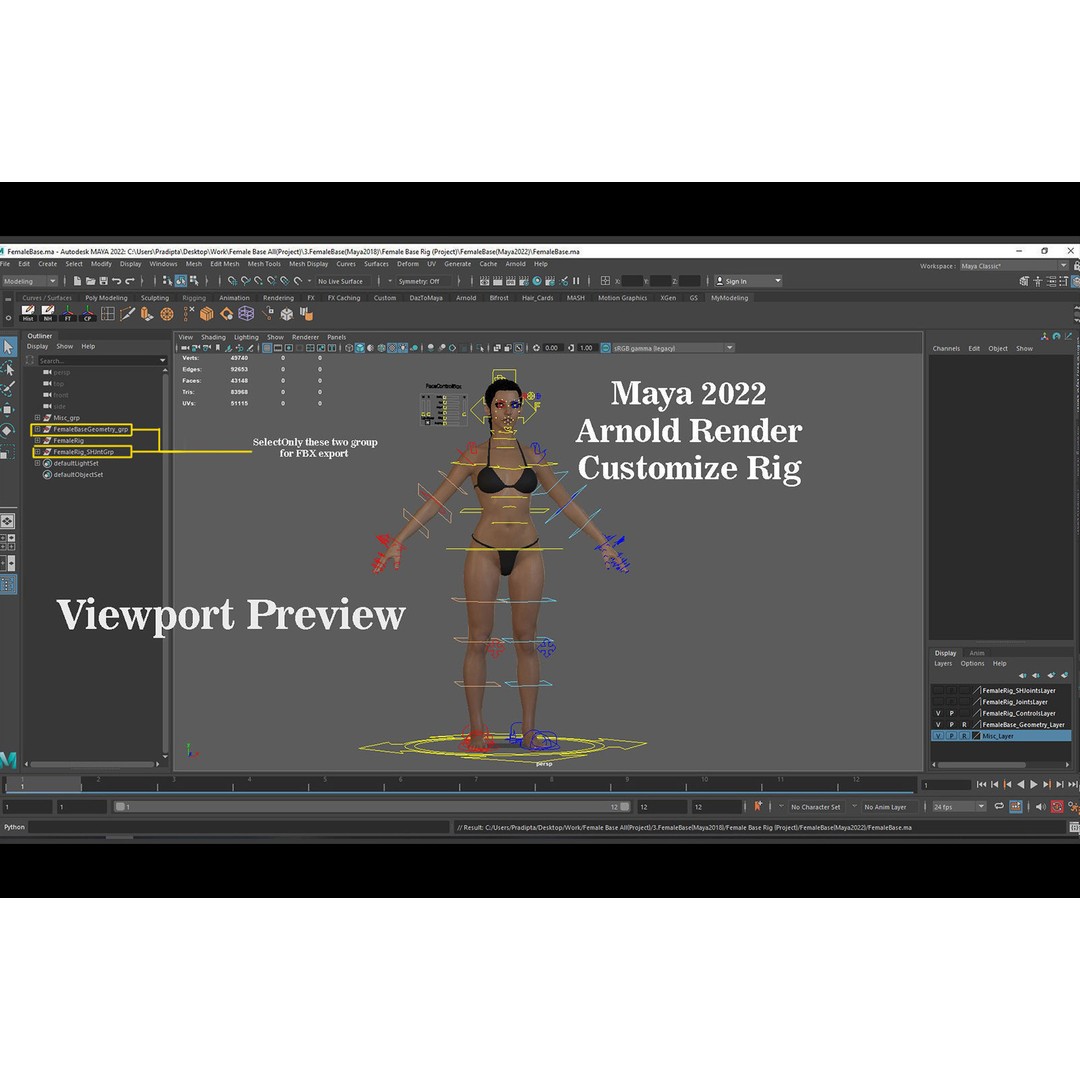Activate the Paint Selection tool
Screen dimensions: 1080x1080
(x=8, y=389)
